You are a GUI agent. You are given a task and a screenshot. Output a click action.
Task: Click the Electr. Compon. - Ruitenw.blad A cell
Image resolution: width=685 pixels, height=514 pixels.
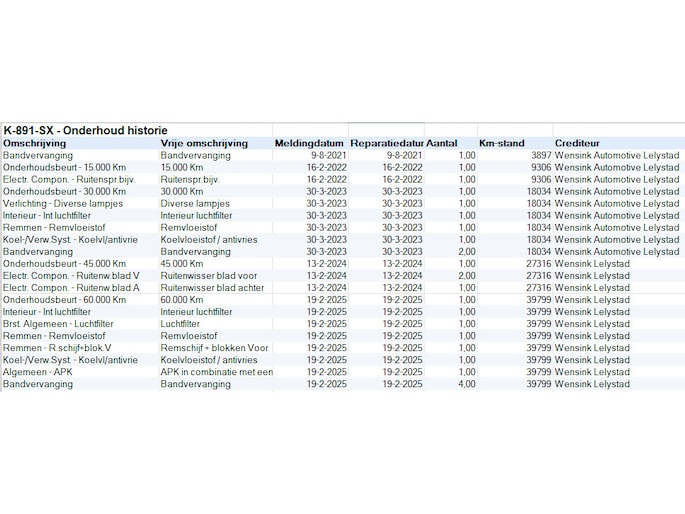click(71, 287)
